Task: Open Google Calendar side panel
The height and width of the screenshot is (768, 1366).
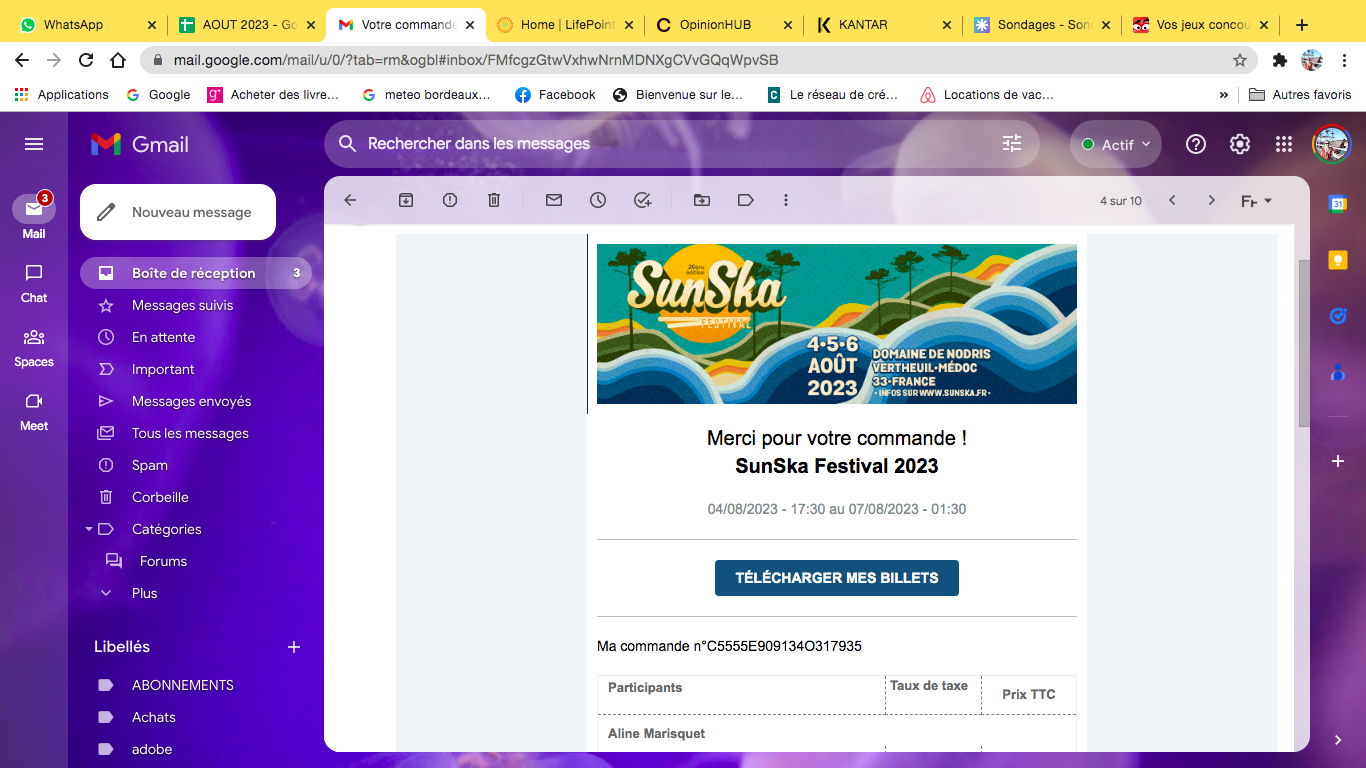Action: 1338,204
